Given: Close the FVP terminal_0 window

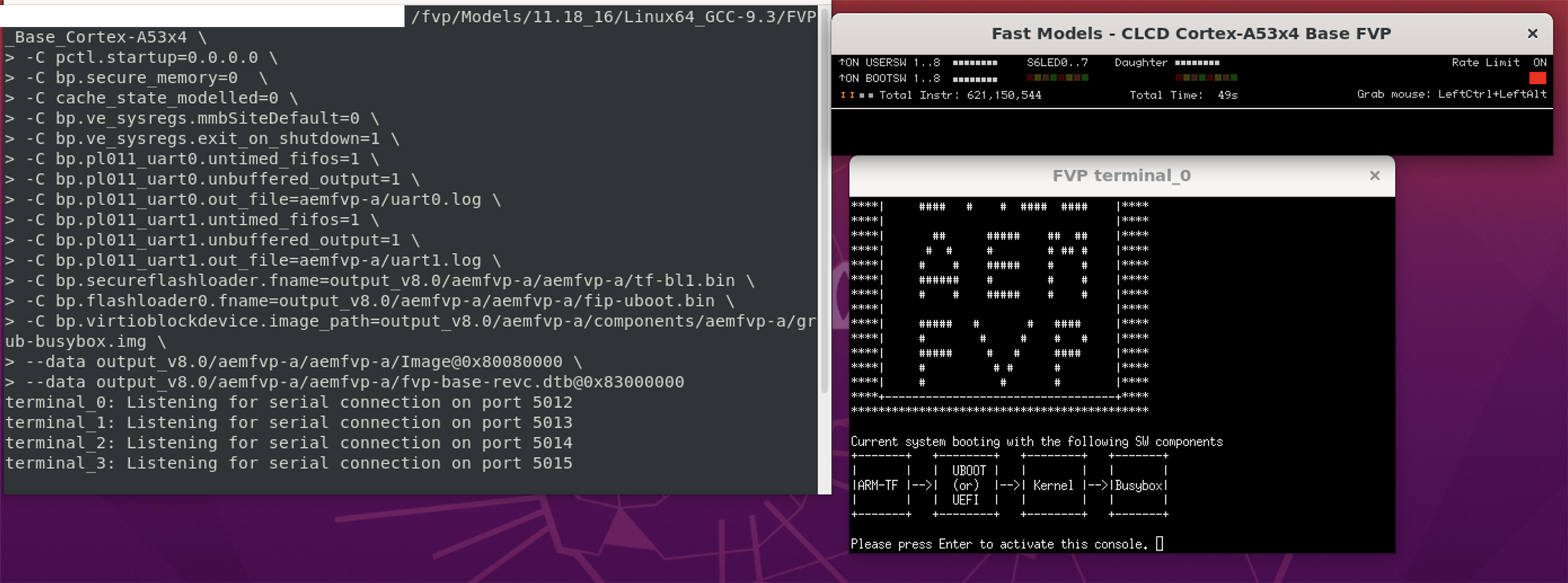Looking at the screenshot, I should click(1375, 175).
